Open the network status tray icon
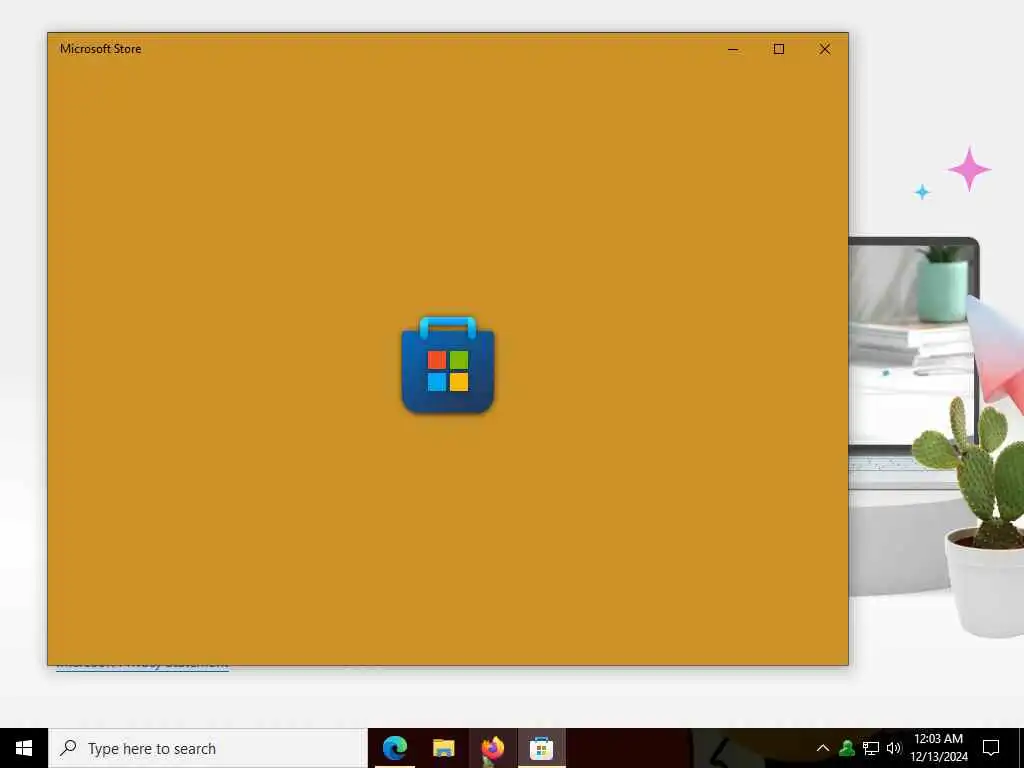1024x768 pixels. click(x=871, y=748)
